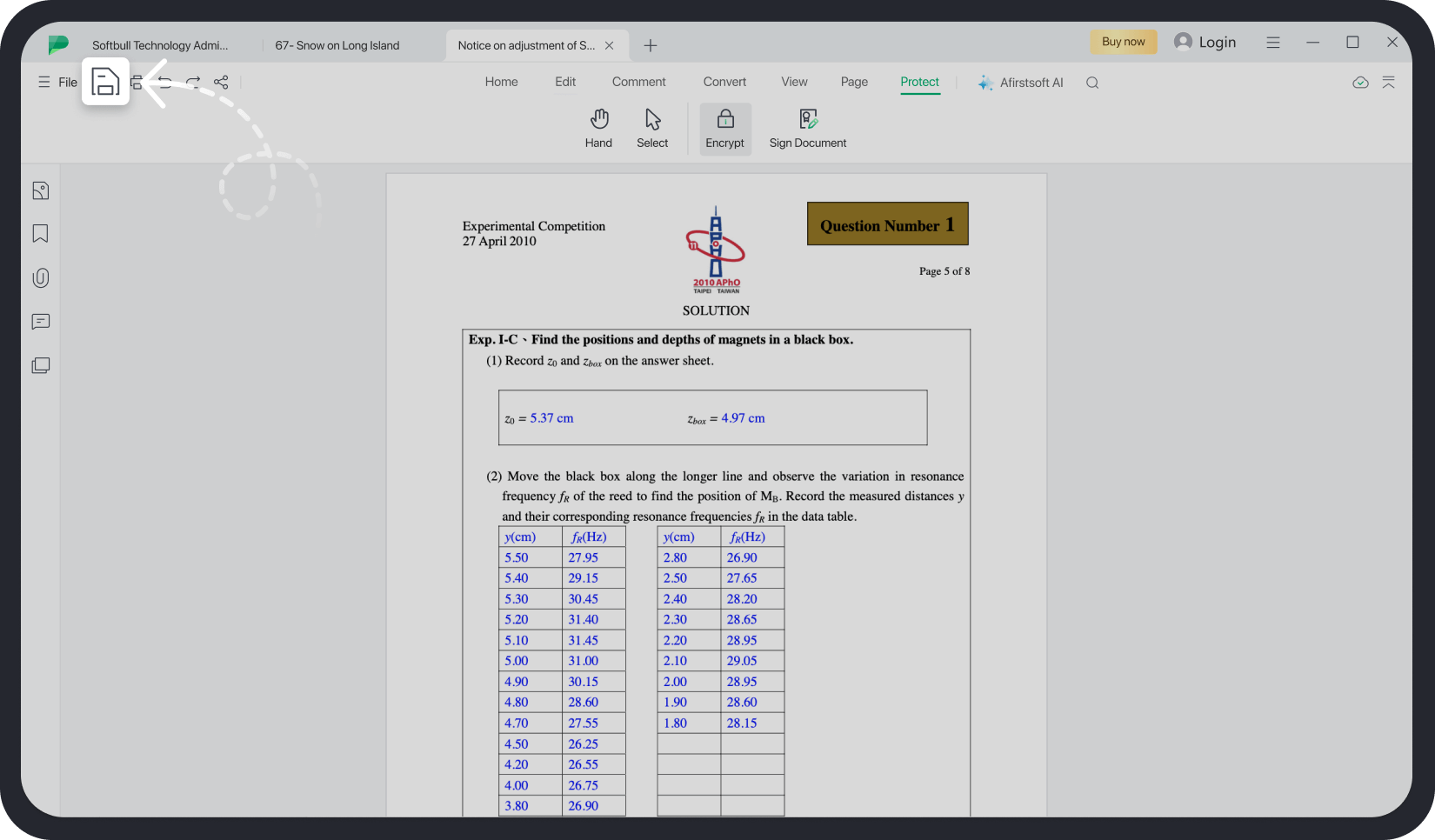
Task: Click the Page 5 of 8 text
Action: tap(944, 271)
